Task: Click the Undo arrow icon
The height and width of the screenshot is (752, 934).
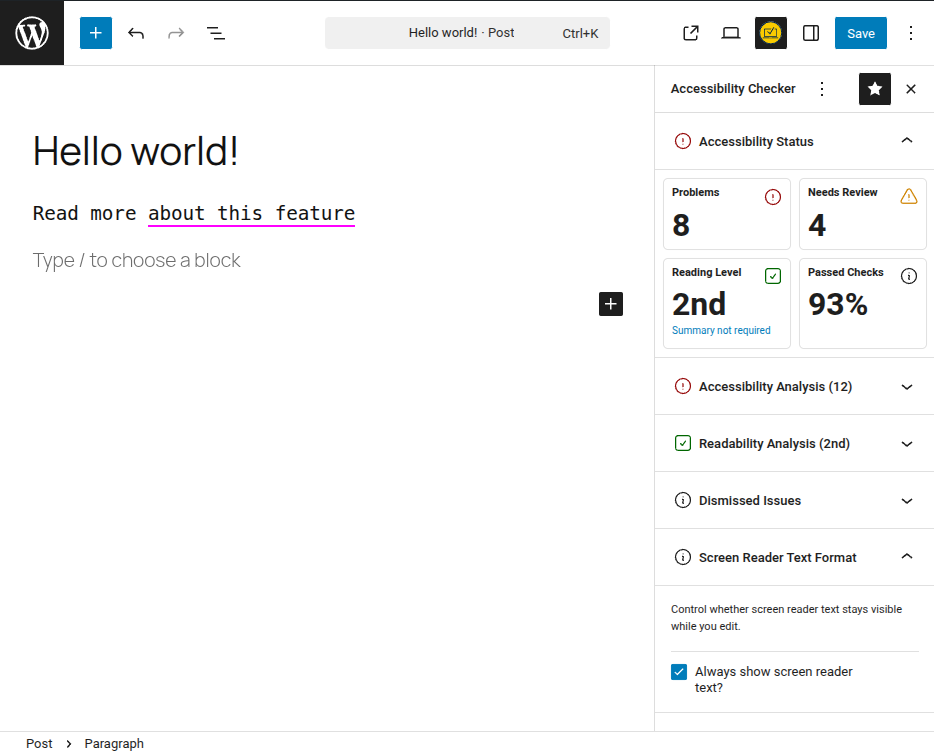Action: [x=136, y=32]
